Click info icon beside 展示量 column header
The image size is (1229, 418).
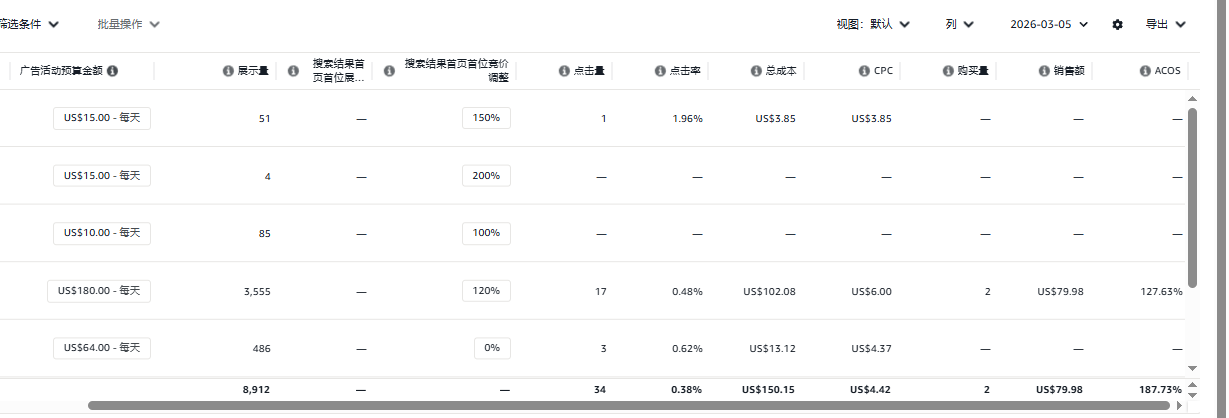(x=228, y=71)
